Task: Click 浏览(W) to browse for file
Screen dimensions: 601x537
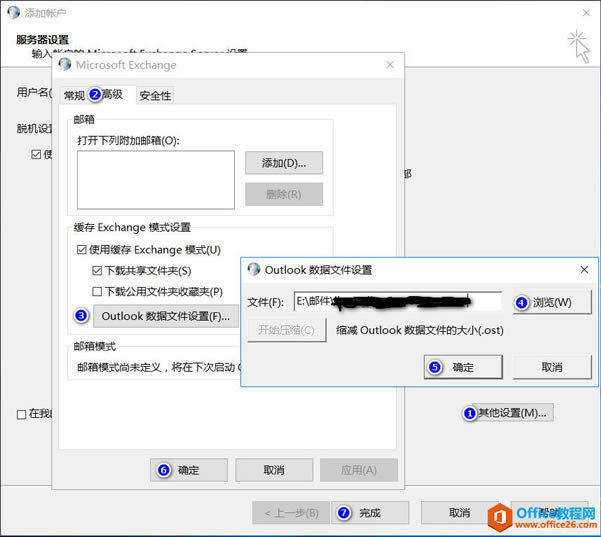Action: tap(552, 302)
